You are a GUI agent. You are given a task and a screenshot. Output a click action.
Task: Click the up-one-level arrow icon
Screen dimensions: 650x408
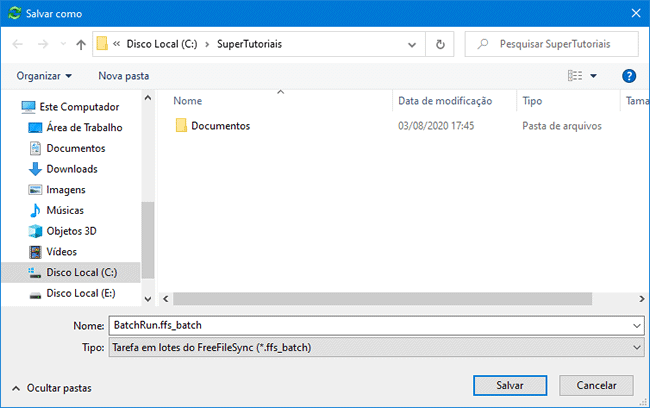80,45
